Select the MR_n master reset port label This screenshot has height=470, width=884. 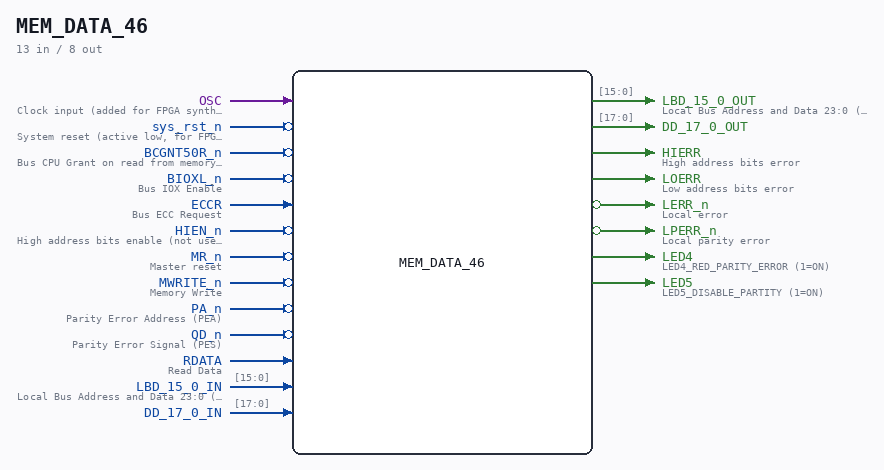(206, 256)
